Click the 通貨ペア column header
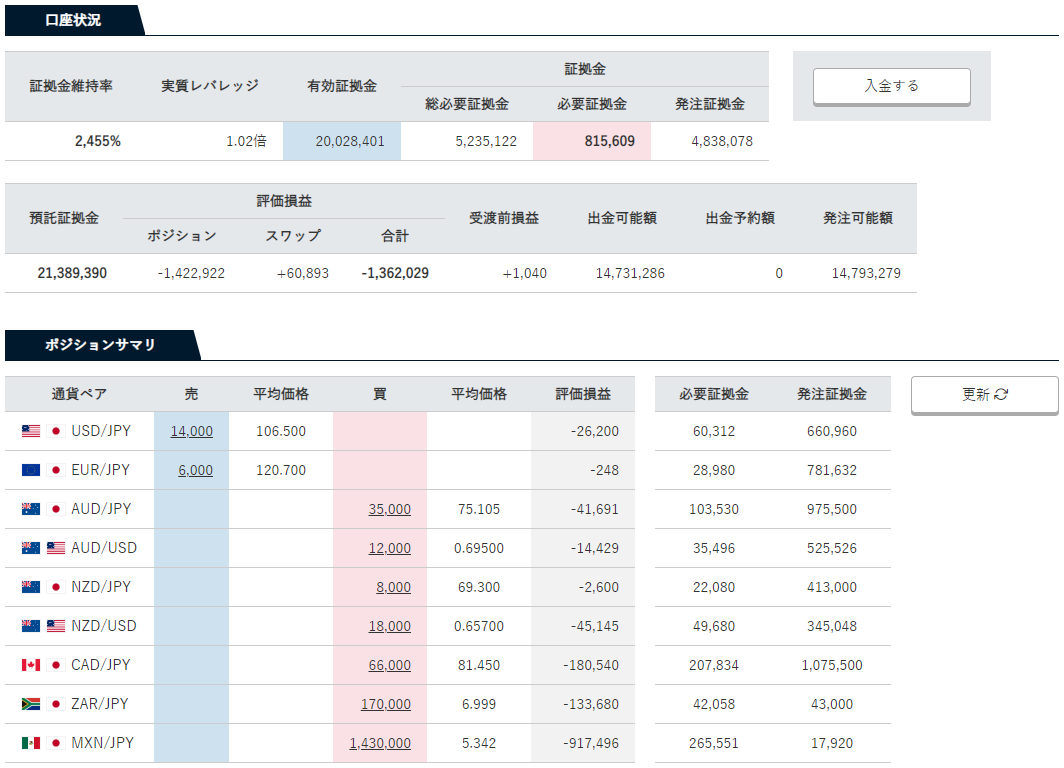 pos(79,394)
